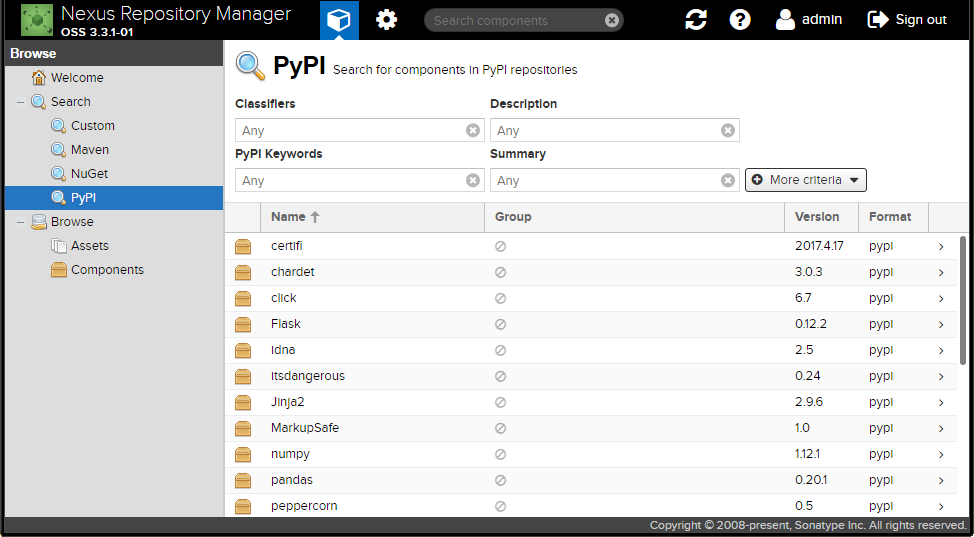Click the Nexus Repository Manager logo
The width and height of the screenshot is (974, 537).
(x=37, y=21)
